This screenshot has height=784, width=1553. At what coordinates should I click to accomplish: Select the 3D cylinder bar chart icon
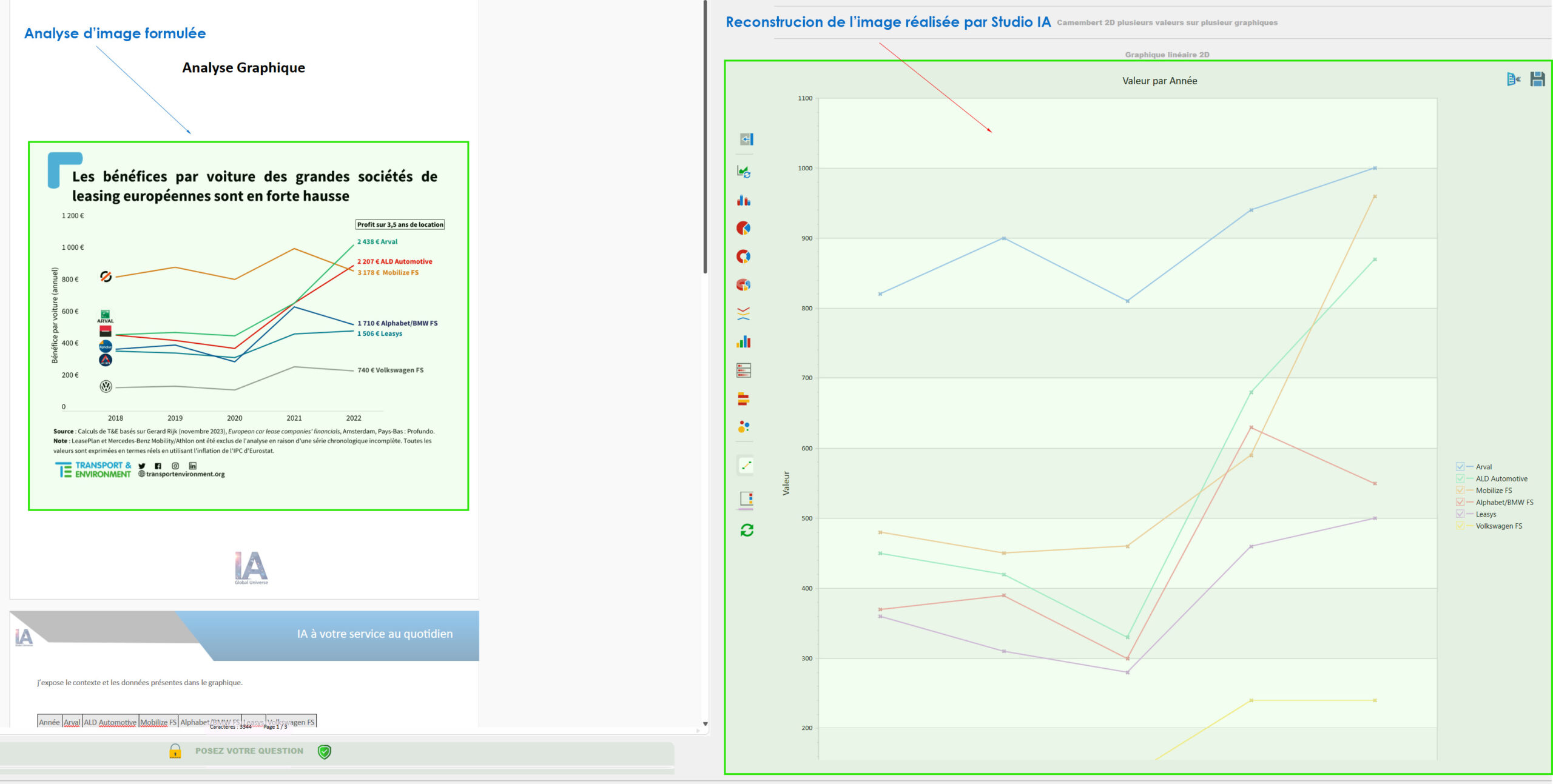point(744,200)
